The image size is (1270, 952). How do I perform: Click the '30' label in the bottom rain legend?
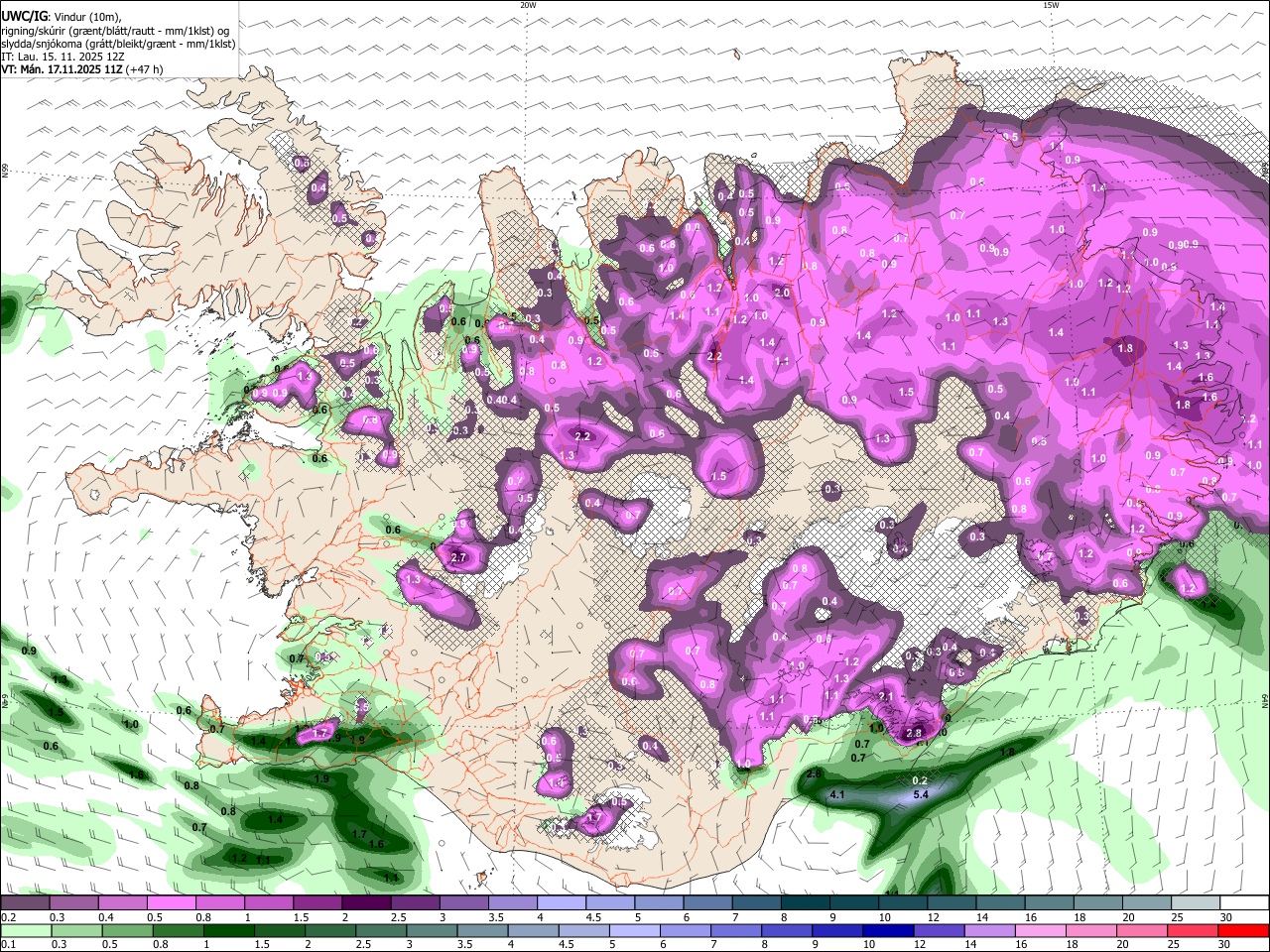click(x=1225, y=945)
